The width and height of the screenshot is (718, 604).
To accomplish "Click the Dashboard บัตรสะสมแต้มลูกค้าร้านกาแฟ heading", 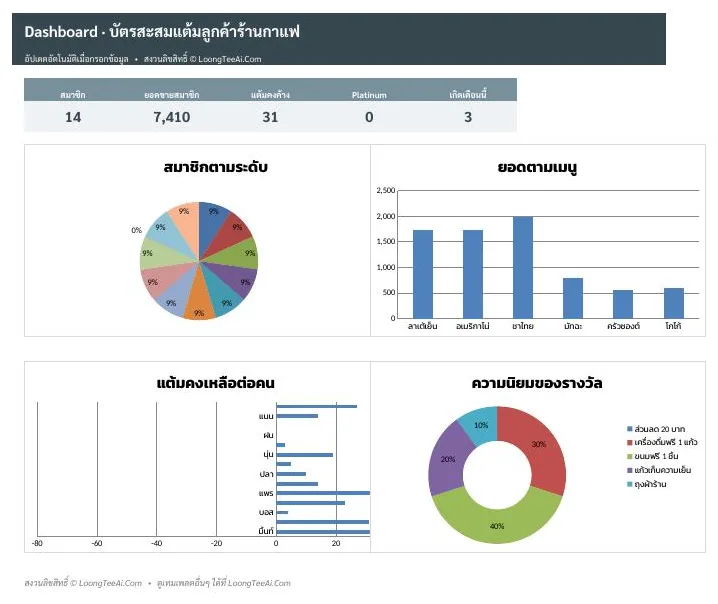I will click(x=162, y=32).
